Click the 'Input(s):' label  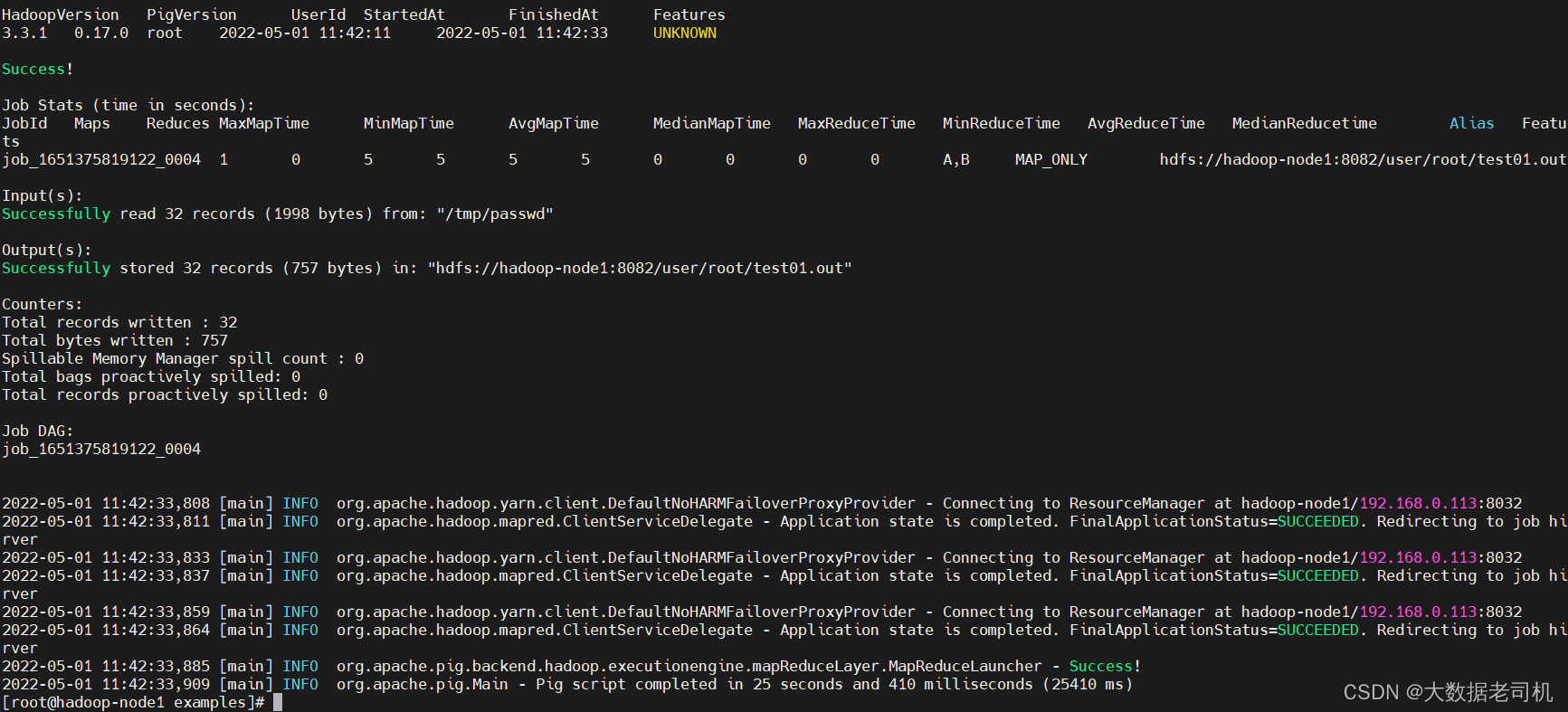[x=43, y=195]
